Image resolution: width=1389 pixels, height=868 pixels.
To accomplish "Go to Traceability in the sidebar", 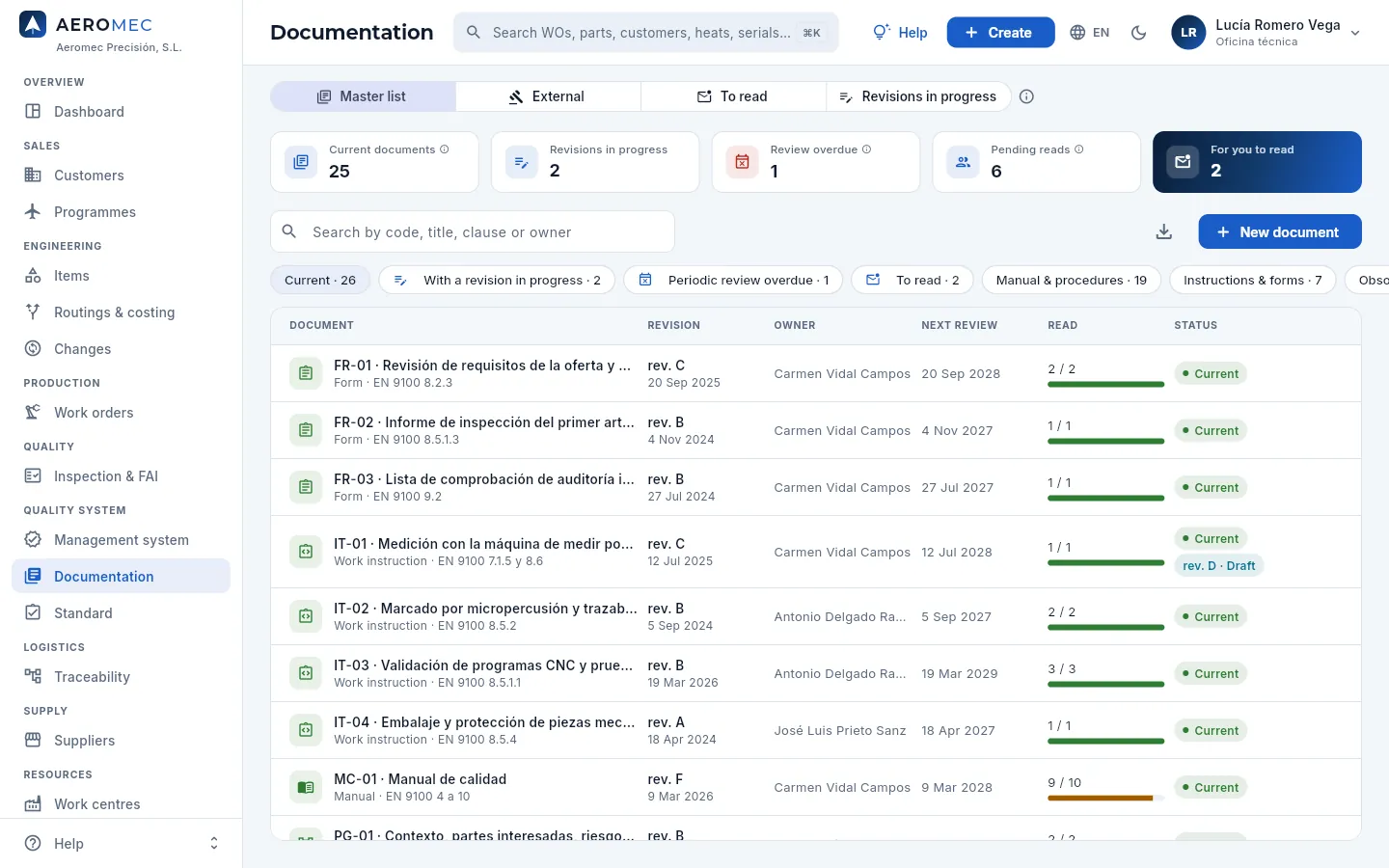I will point(122,677).
